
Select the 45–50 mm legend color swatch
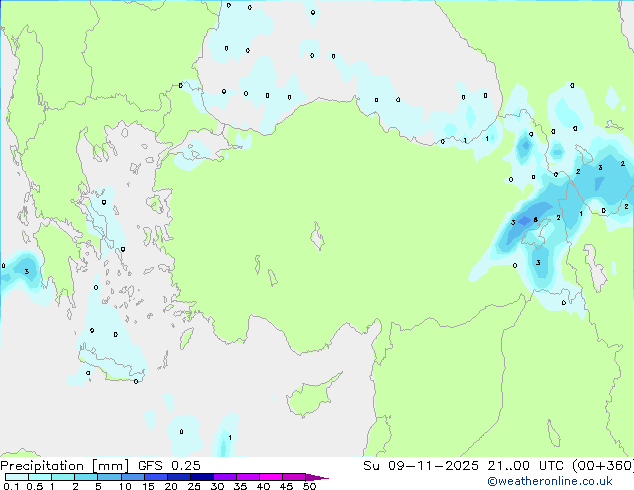tap(294, 477)
